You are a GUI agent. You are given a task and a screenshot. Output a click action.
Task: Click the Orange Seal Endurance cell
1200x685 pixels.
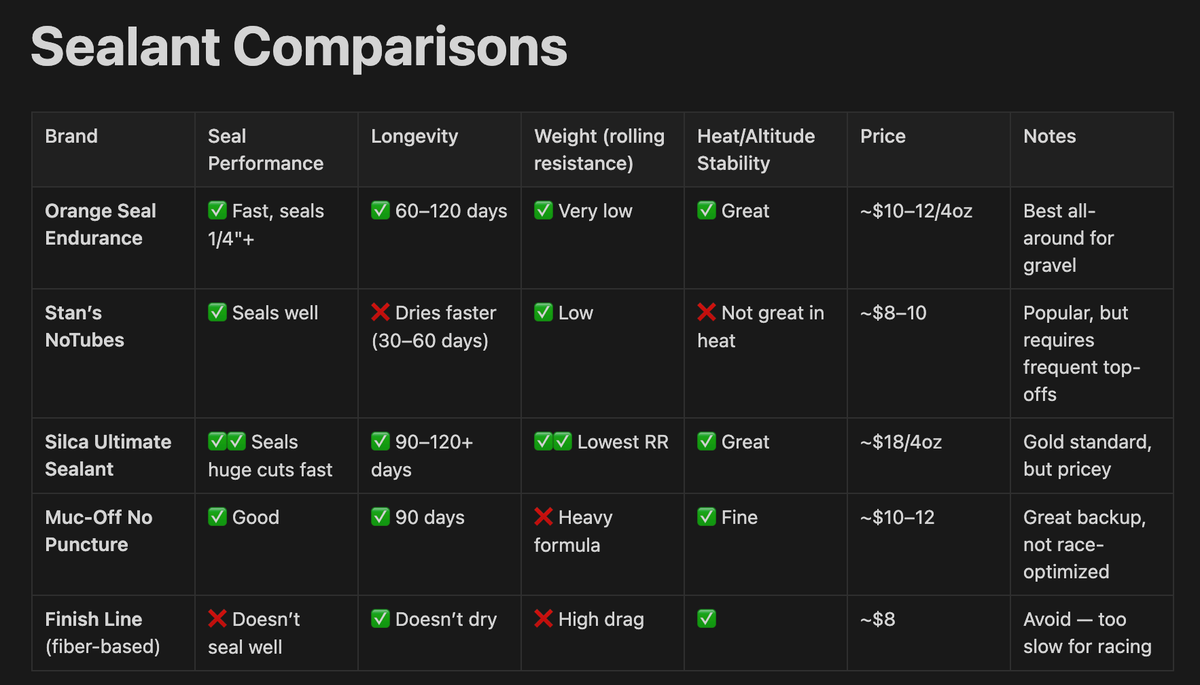point(113,238)
